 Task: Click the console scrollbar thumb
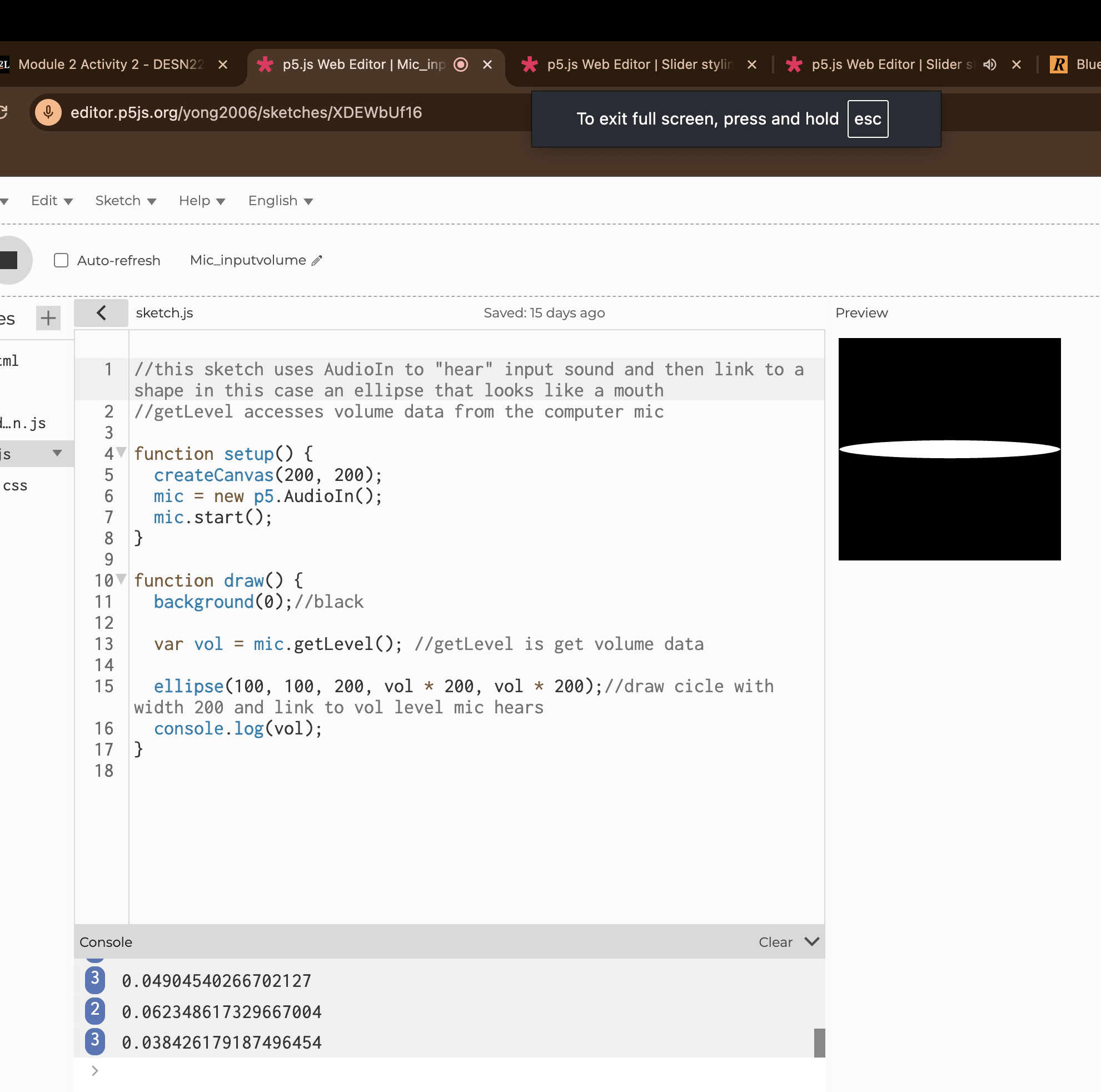819,1043
